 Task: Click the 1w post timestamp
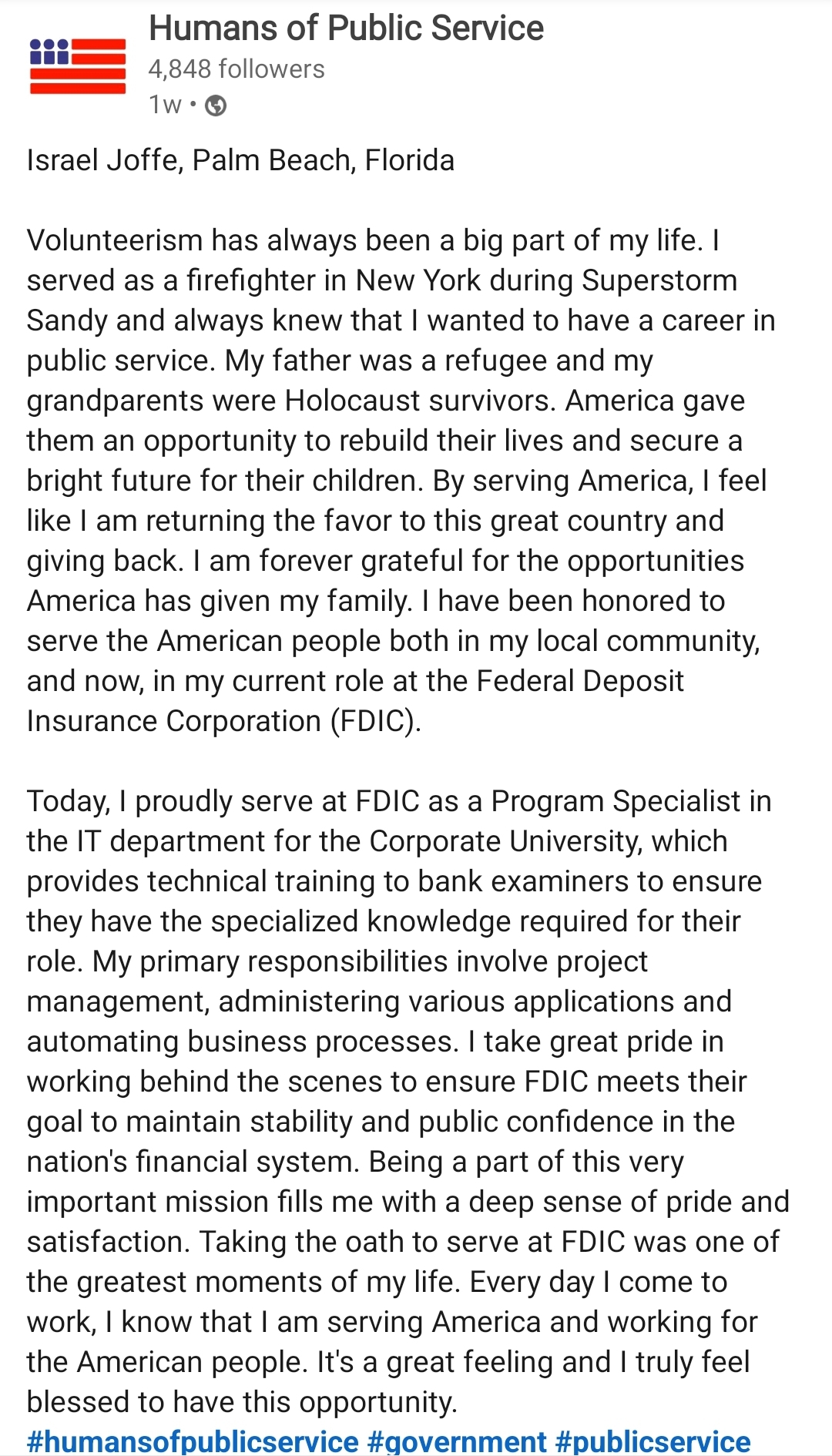165,105
